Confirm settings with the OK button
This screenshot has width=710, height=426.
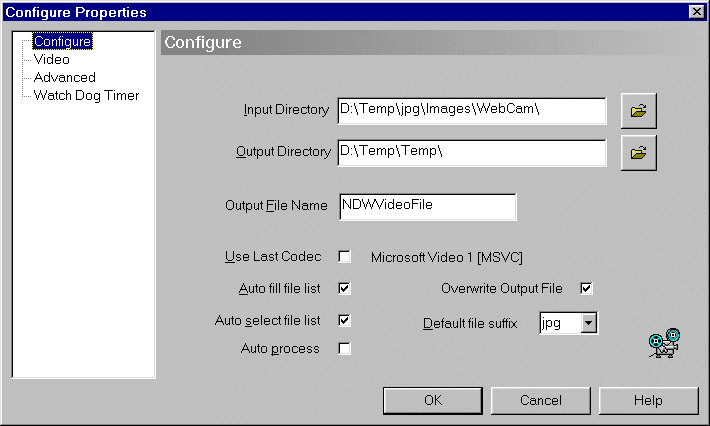[x=433, y=401]
